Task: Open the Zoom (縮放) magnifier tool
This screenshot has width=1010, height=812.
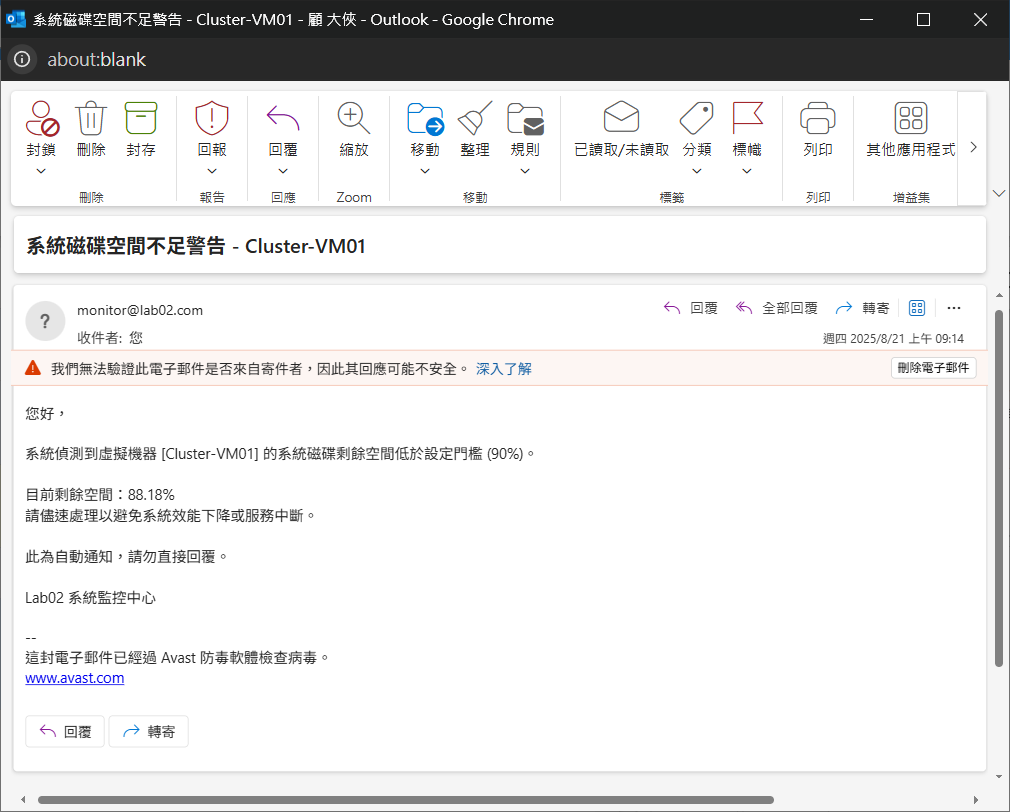Action: pyautogui.click(x=354, y=119)
